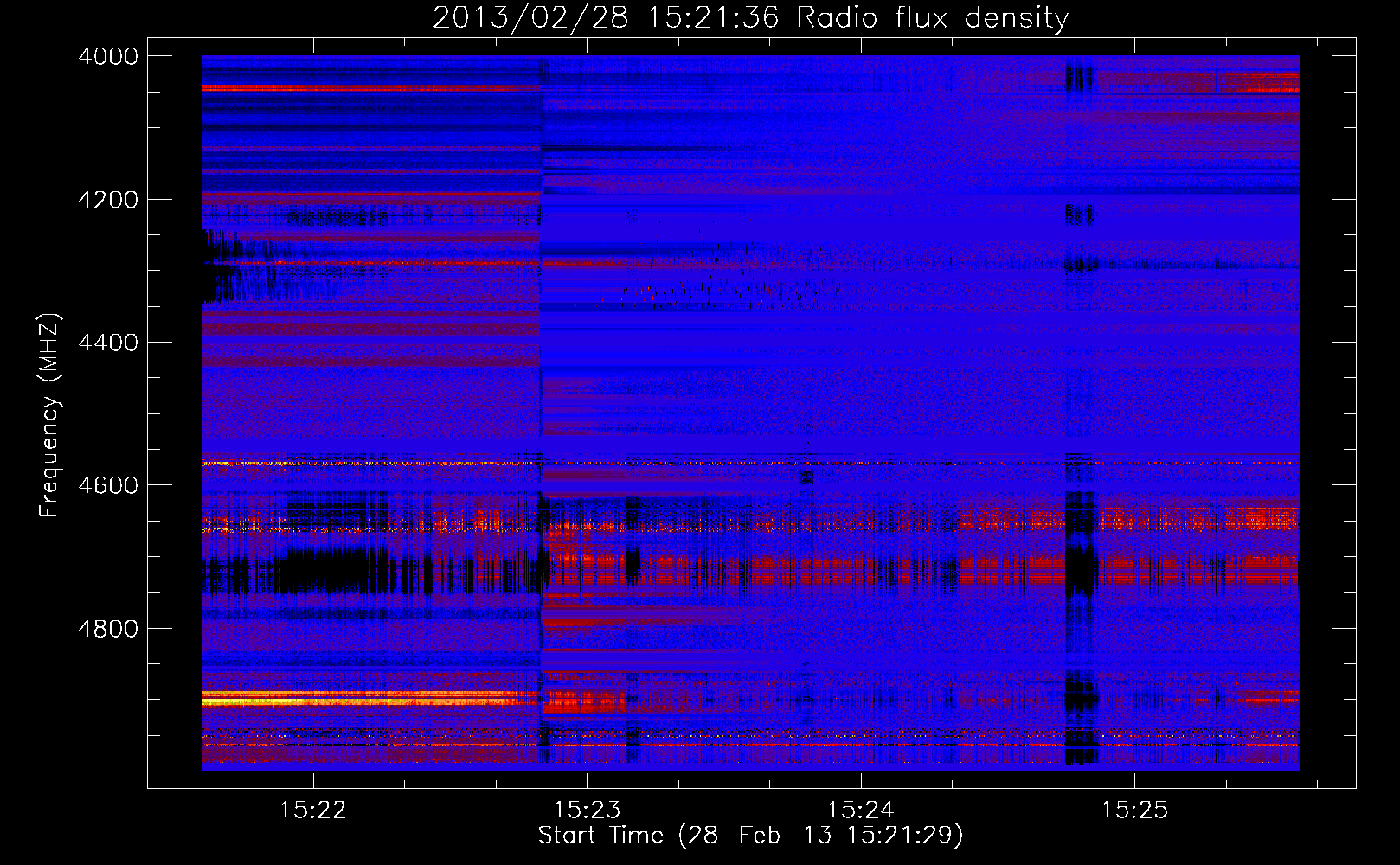Select the 4200 frequency tick label
The height and width of the screenshot is (865, 1400).
[108, 200]
